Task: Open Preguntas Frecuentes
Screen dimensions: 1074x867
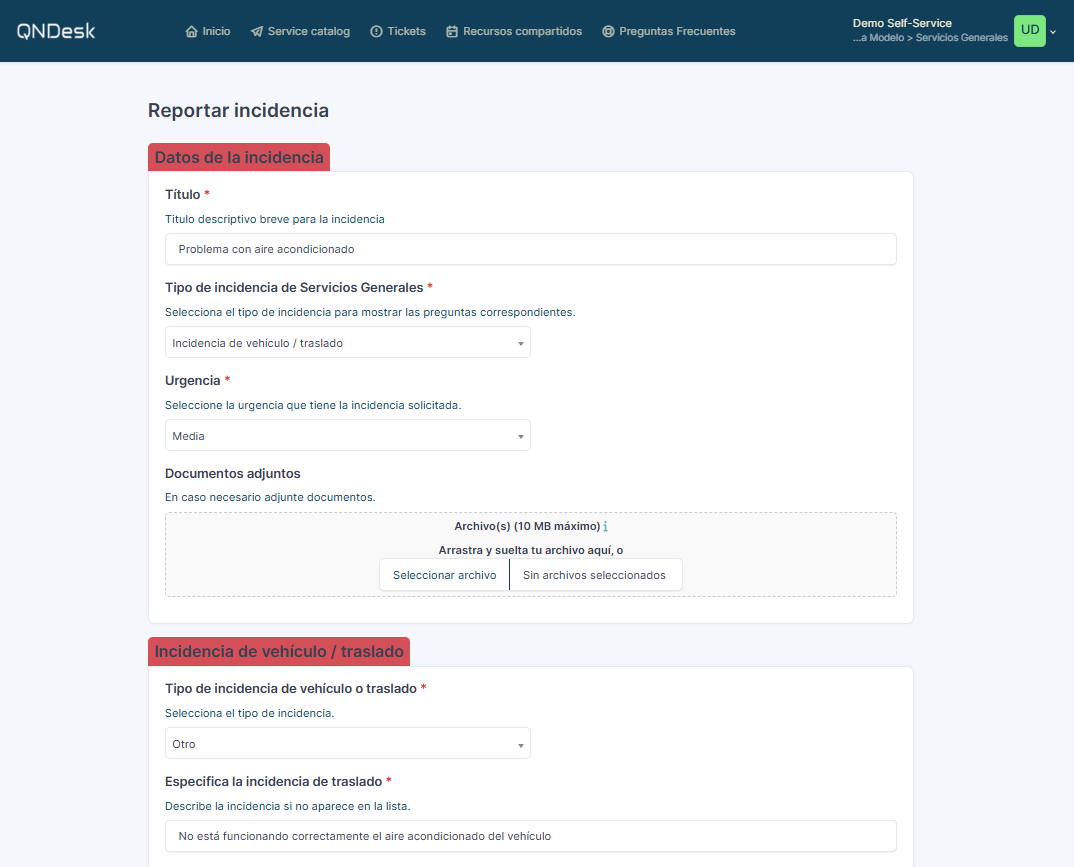Action: point(669,32)
